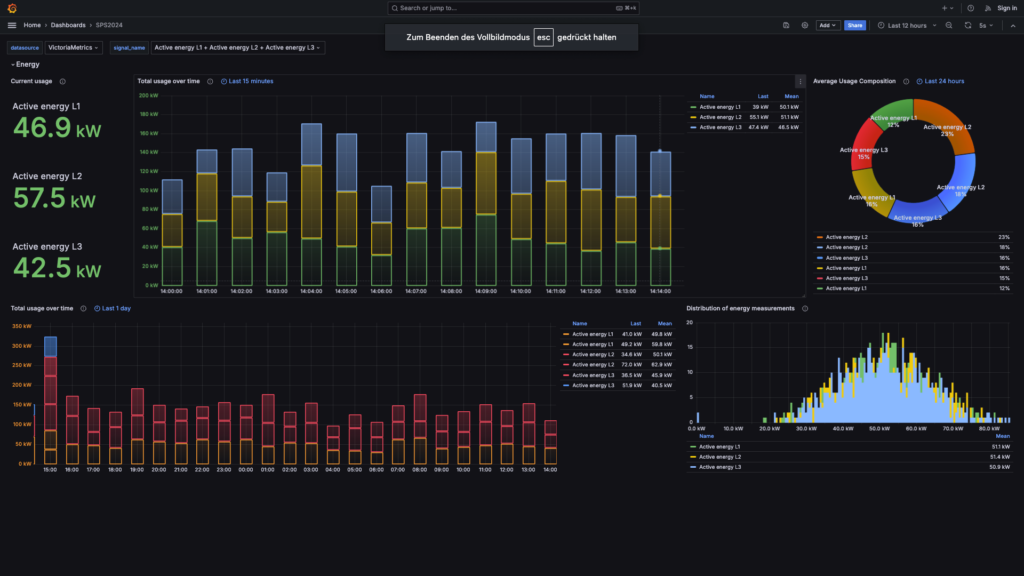The image size is (1024, 576).
Task: Open the hamburger navigation menu
Action: [x=12, y=25]
